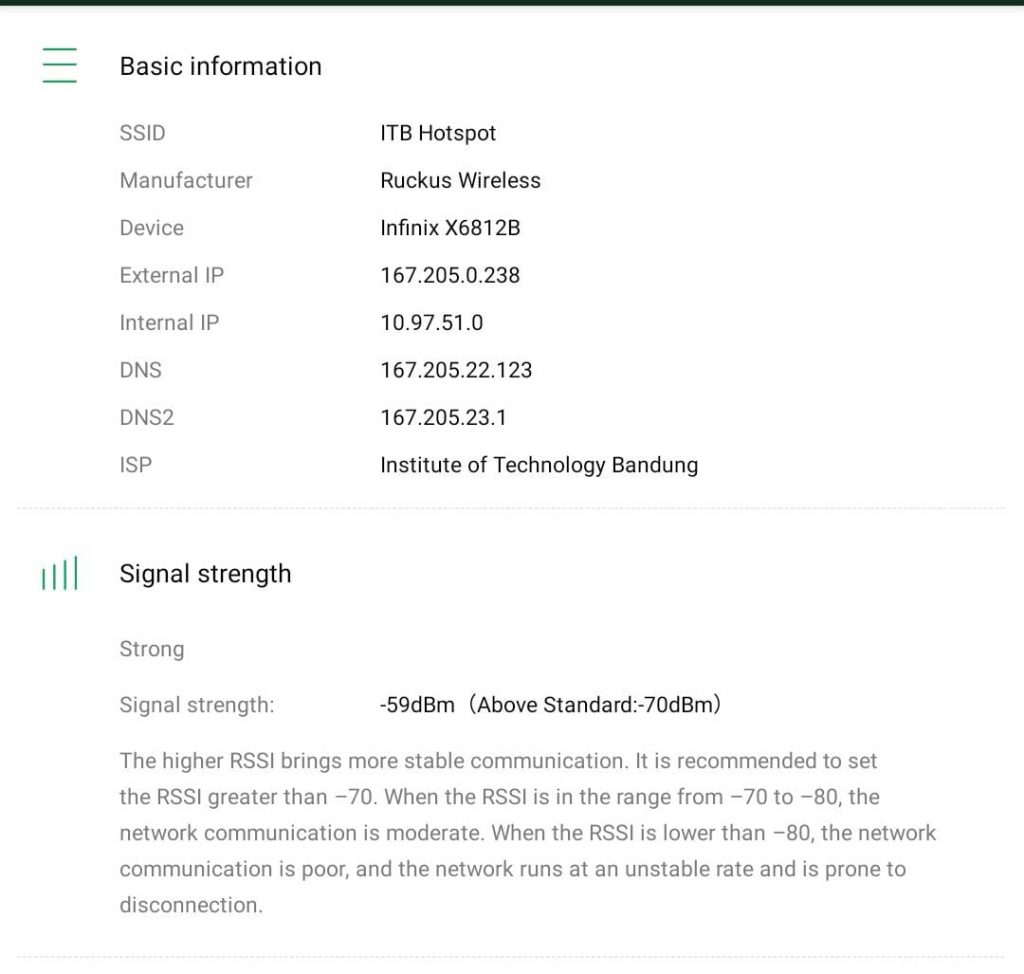
Task: Click the Basic information list icon
Action: [59, 66]
